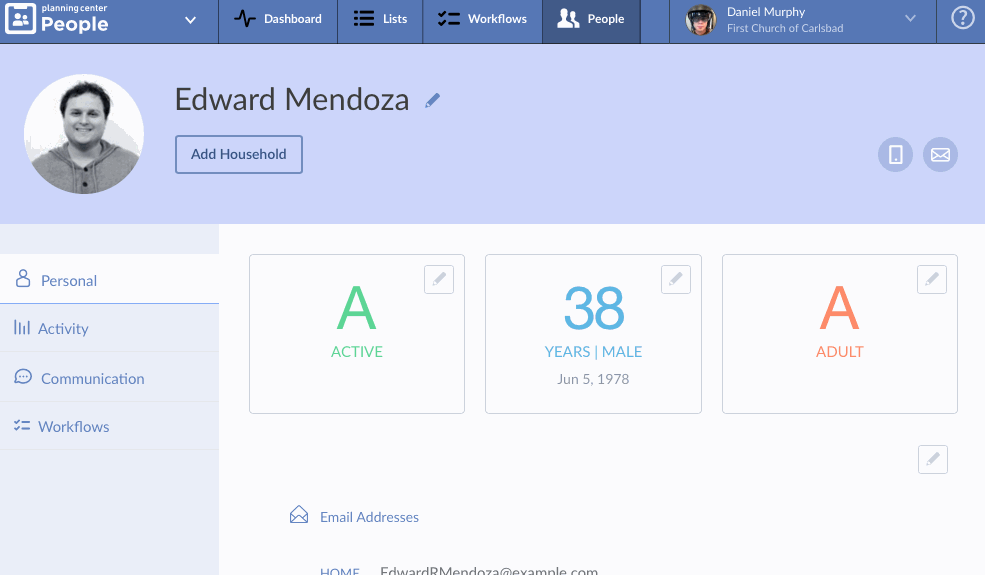Open the Lists tab
985x575 pixels.
380,19
